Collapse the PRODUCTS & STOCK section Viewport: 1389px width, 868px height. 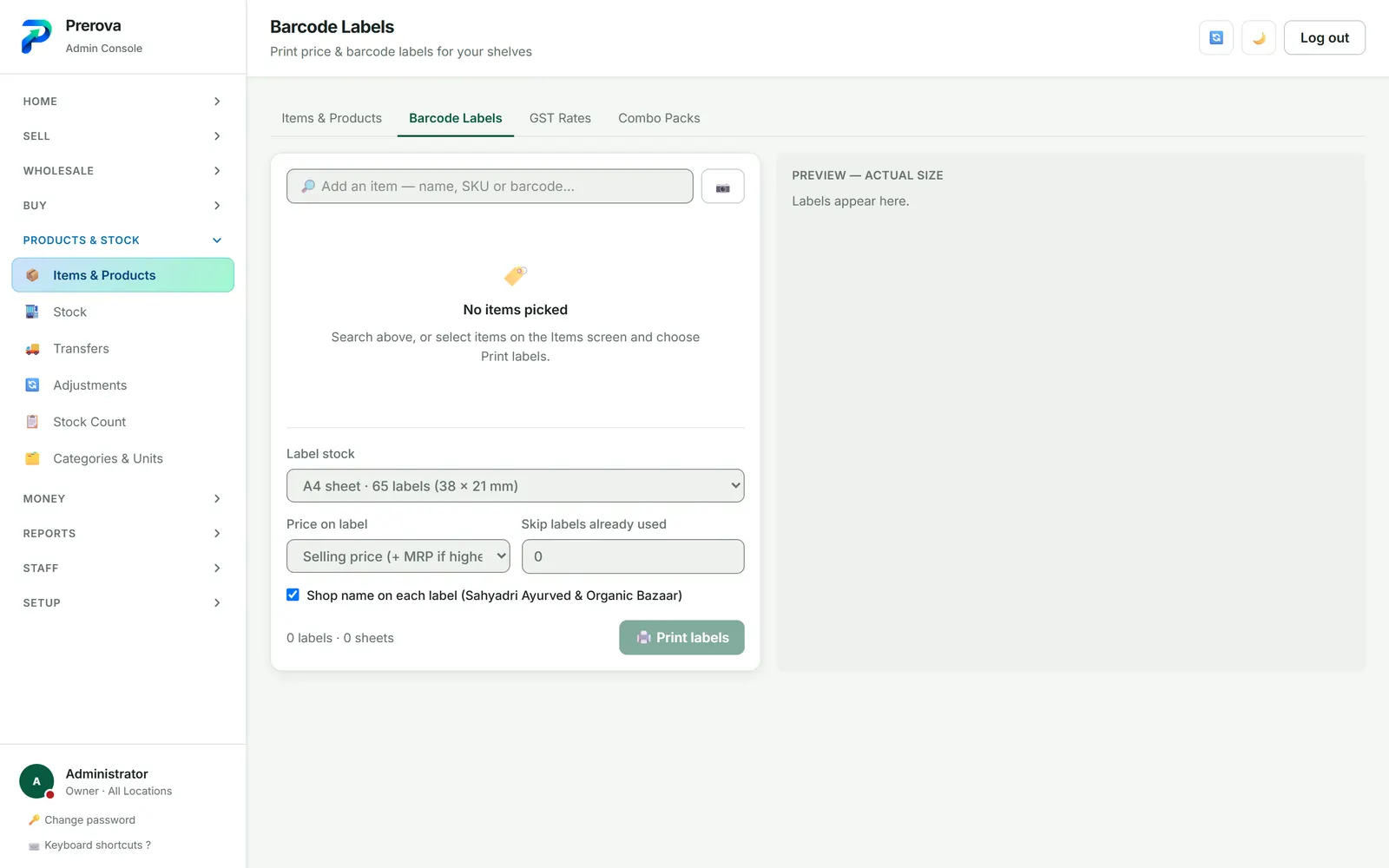[122, 240]
